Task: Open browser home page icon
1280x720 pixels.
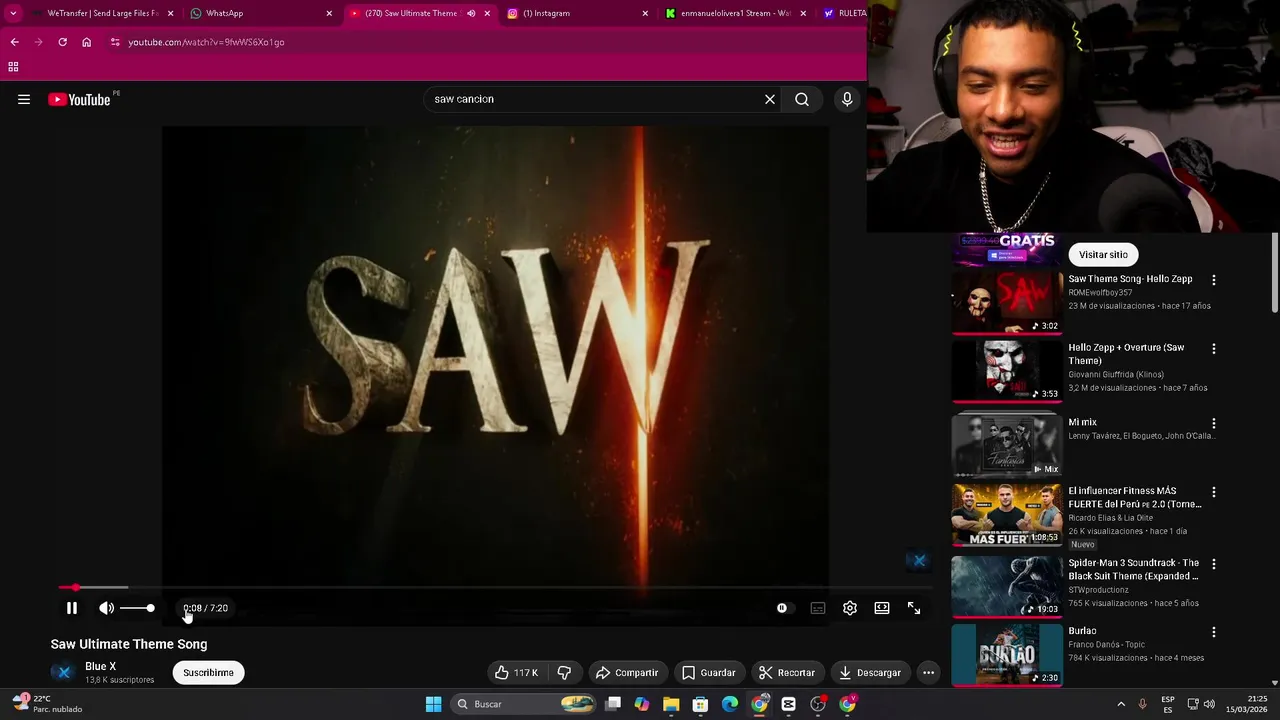Action: click(87, 42)
